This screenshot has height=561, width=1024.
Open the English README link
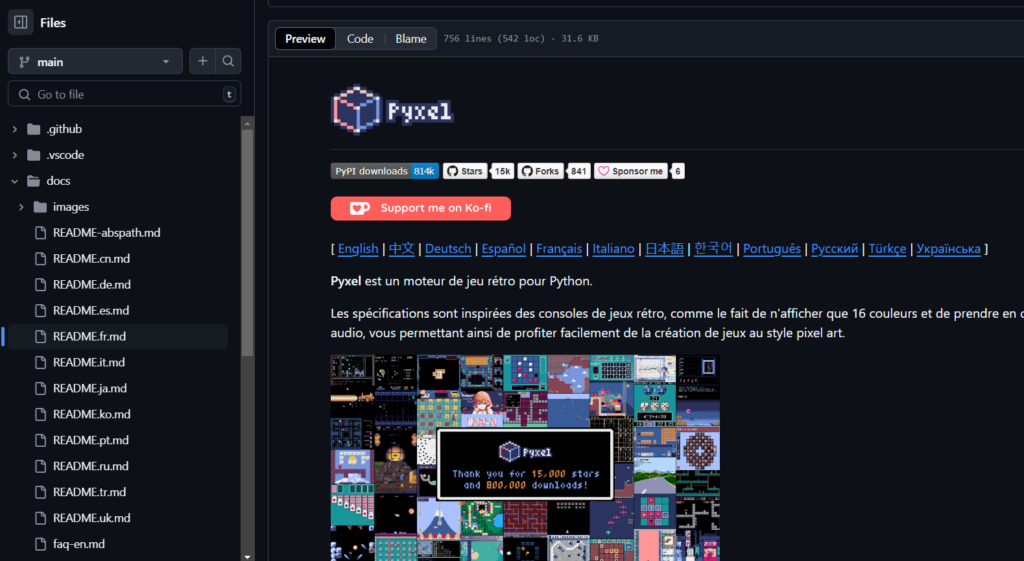coord(358,249)
